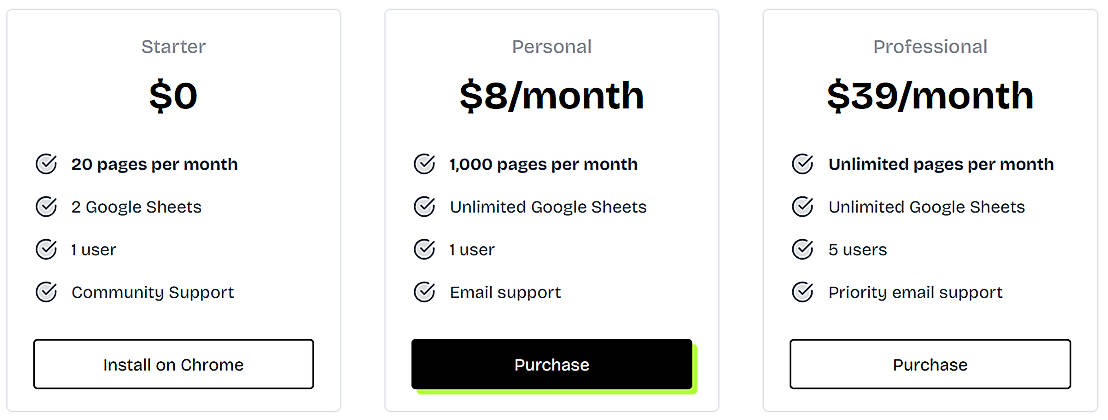1108x420 pixels.
Task: Click checkmark icon next to Unlimited pages per month
Action: [802, 164]
